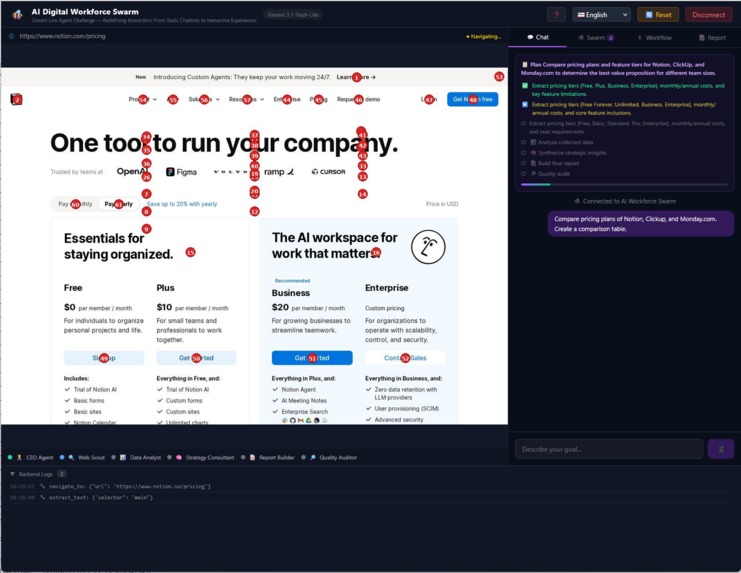Screen dimensions: 741x573
Task: Click the icon beside Quality audit step
Action: click(533, 174)
